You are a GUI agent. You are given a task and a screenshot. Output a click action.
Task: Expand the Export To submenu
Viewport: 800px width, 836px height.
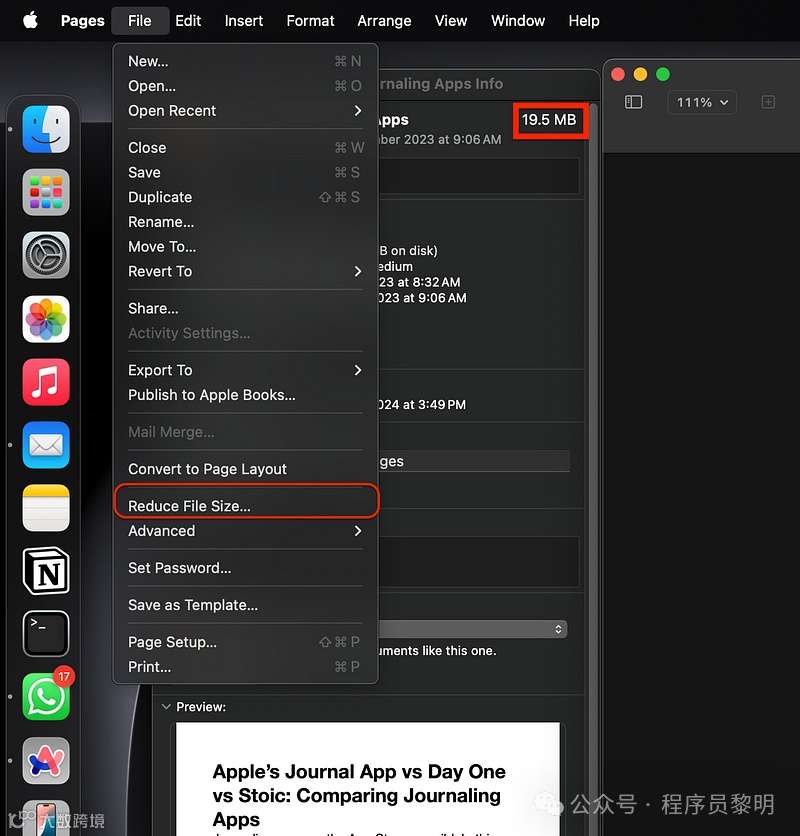click(245, 370)
